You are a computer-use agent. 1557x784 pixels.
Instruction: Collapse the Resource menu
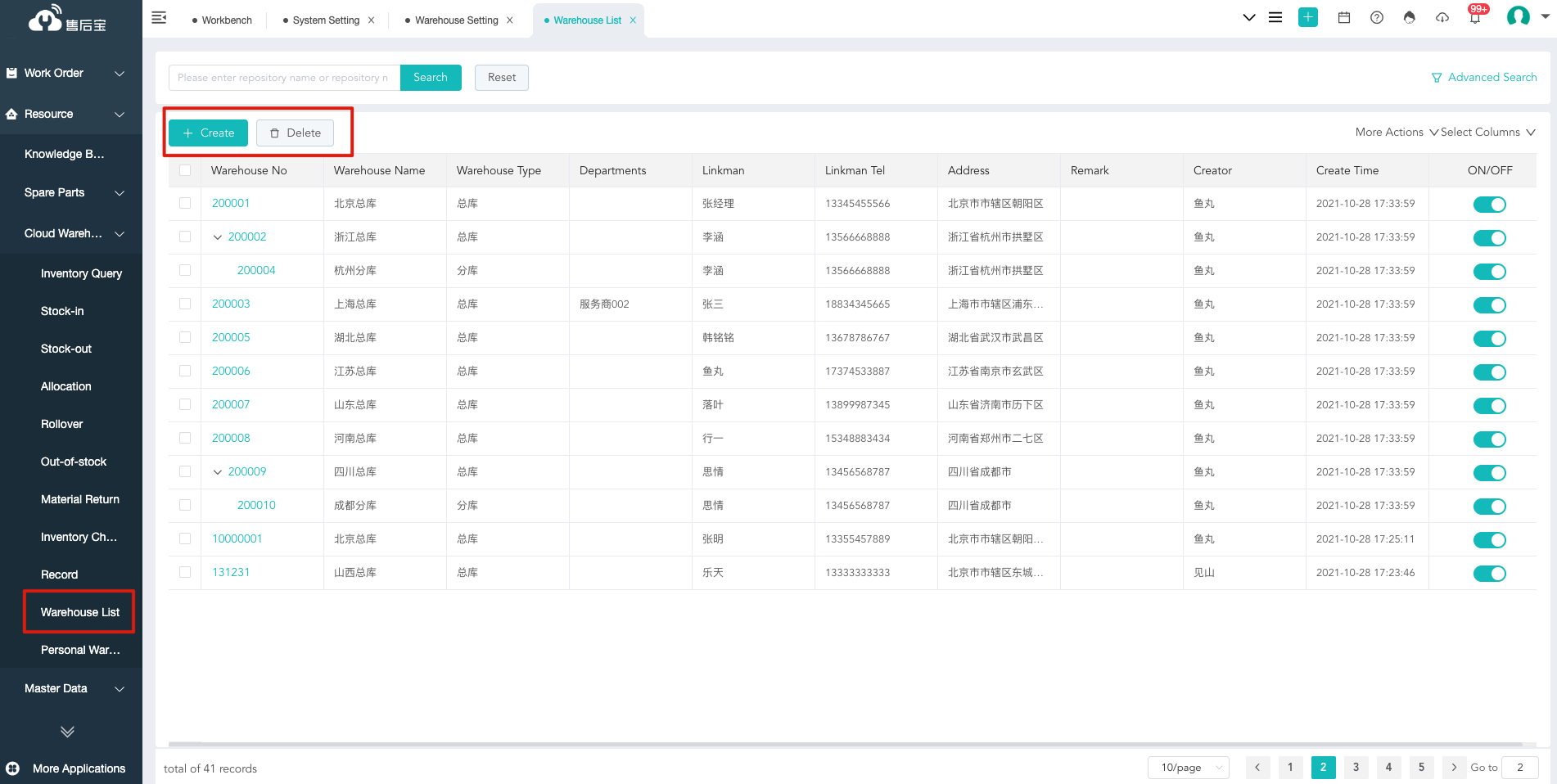(71, 114)
